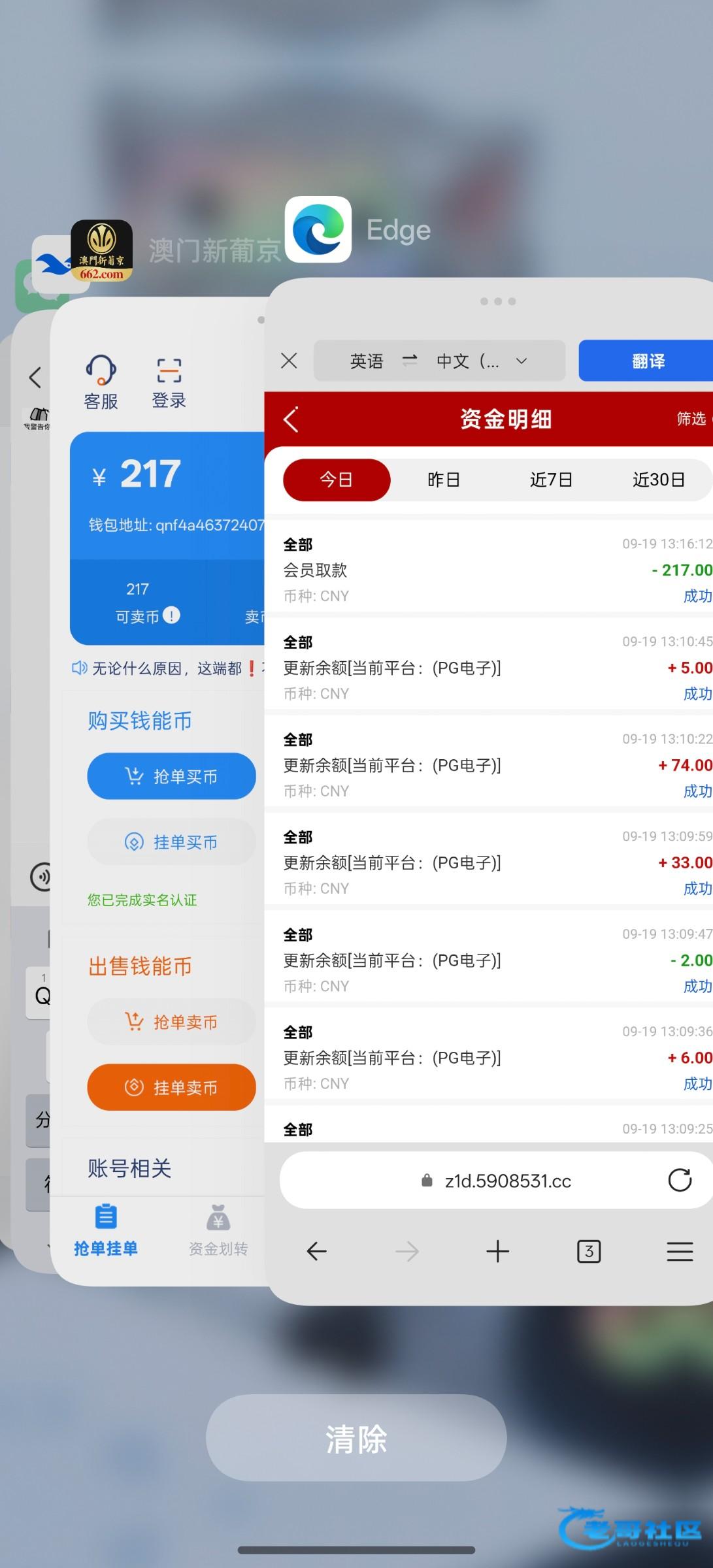Open the 筛选 filter option
The width and height of the screenshot is (713, 1568).
[691, 419]
